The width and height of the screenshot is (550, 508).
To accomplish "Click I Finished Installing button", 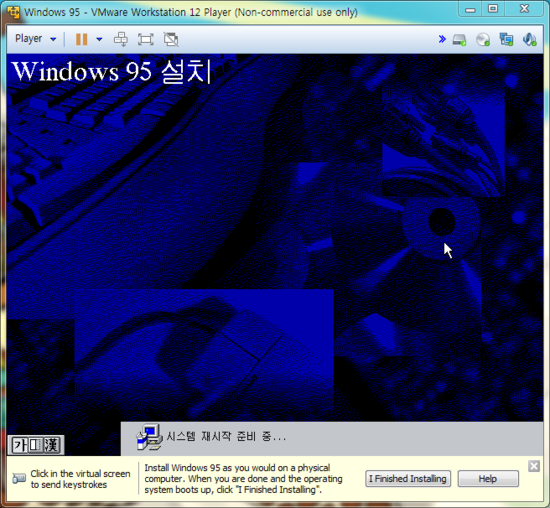I will point(408,479).
